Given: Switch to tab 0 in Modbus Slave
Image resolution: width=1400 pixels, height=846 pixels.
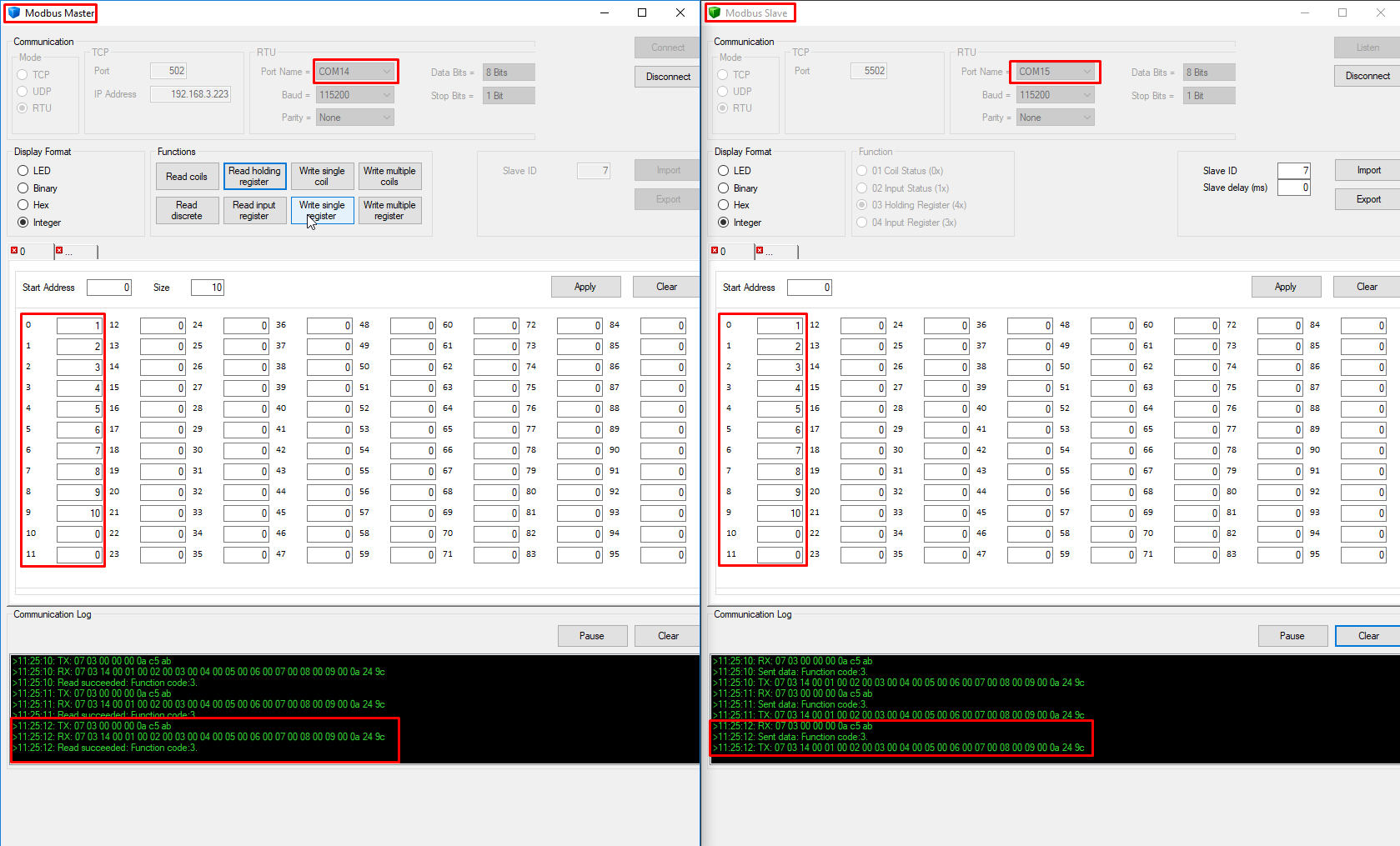Looking at the screenshot, I should tap(730, 251).
